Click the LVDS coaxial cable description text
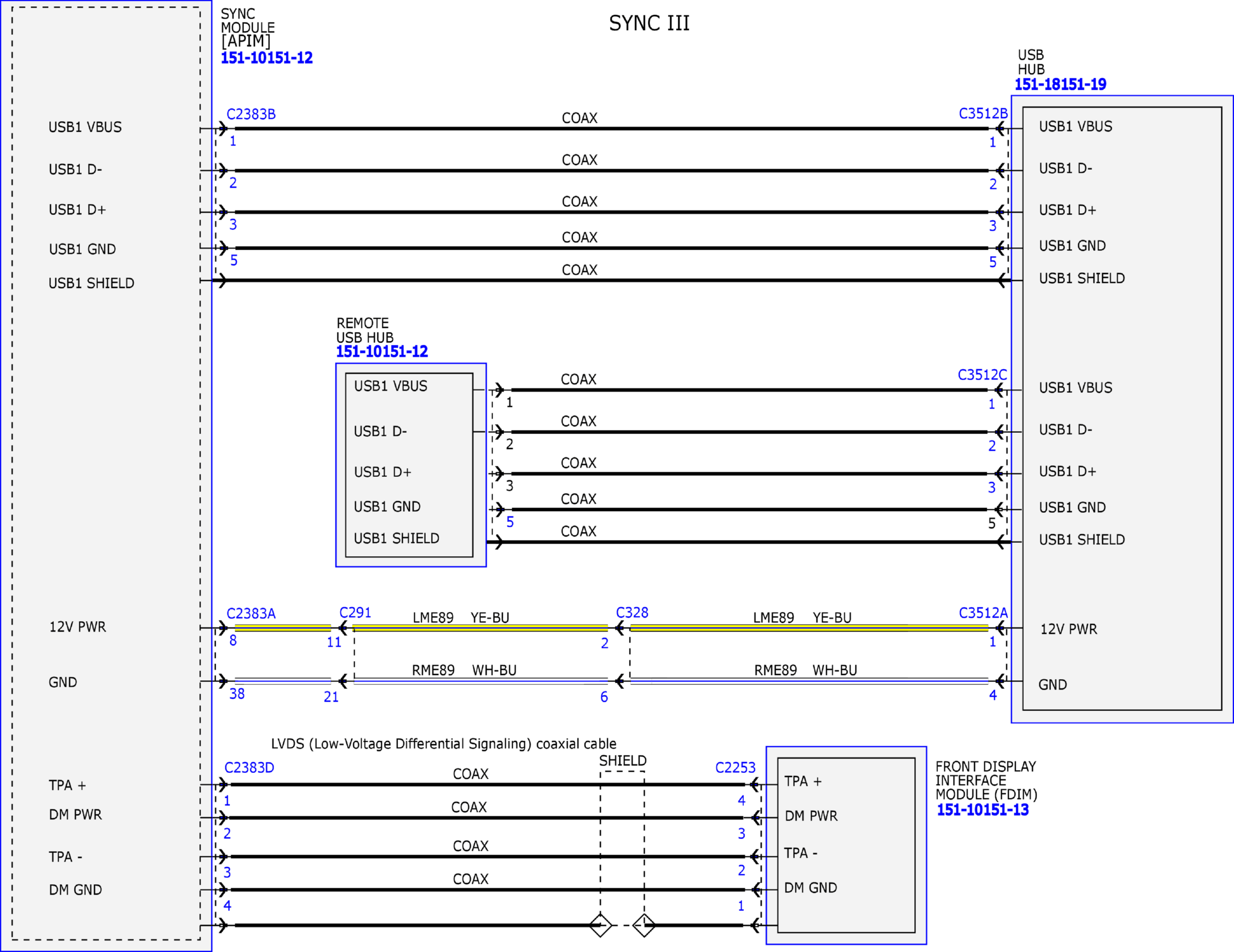This screenshot has width=1234, height=952. pos(444,744)
